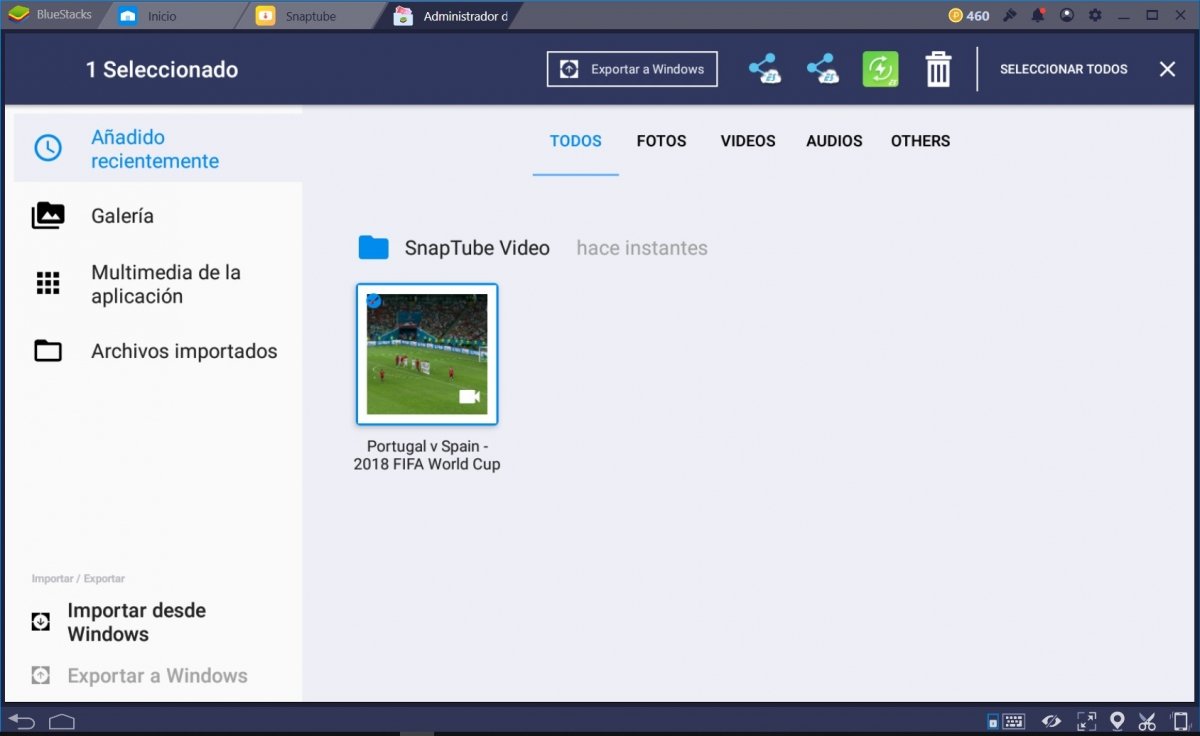Image resolution: width=1200 pixels, height=736 pixels.
Task: Click the Exportar a Windows toolbar button
Action: point(632,69)
